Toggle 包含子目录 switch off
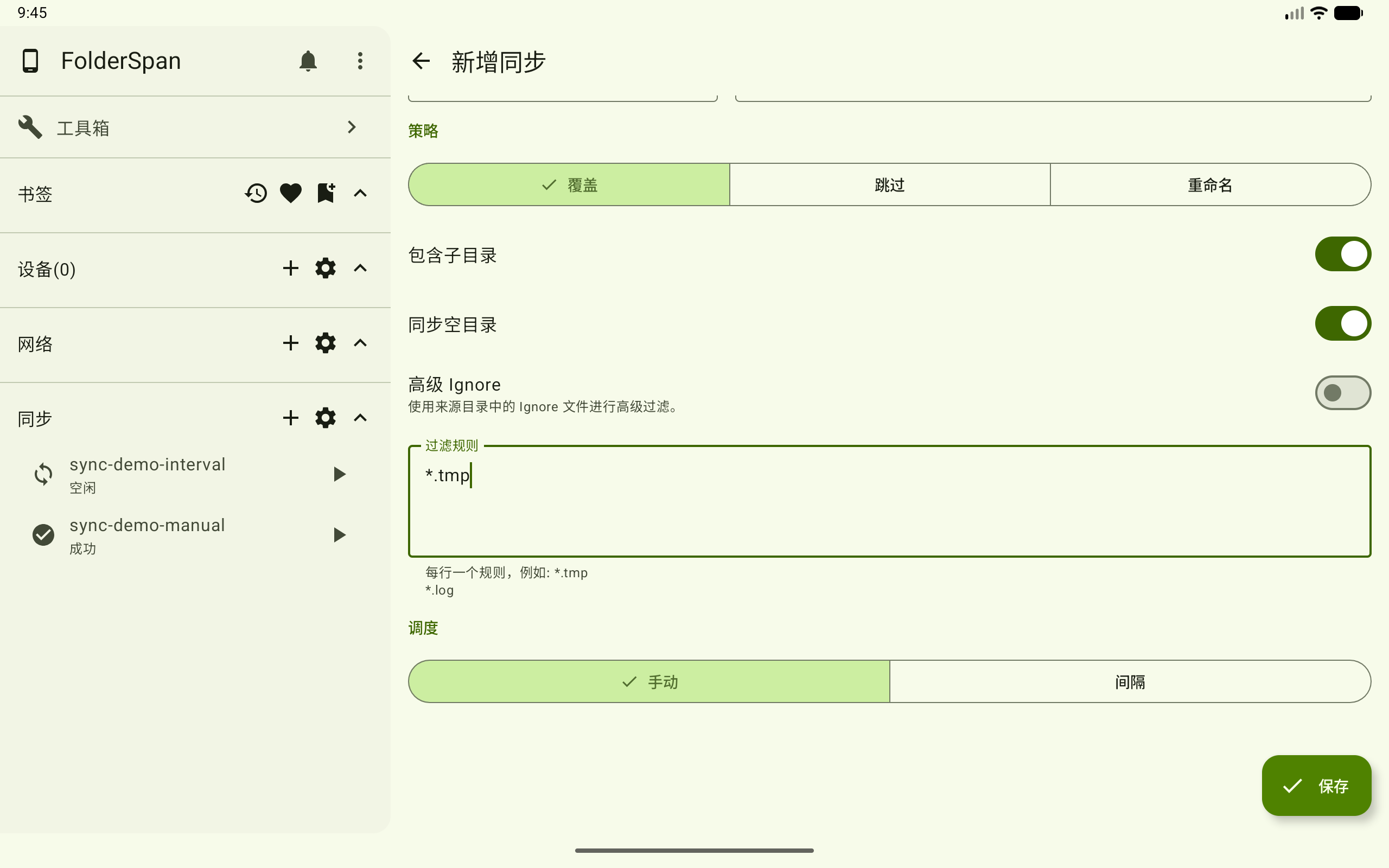Screen dimensions: 1389x868 click(x=1343, y=254)
